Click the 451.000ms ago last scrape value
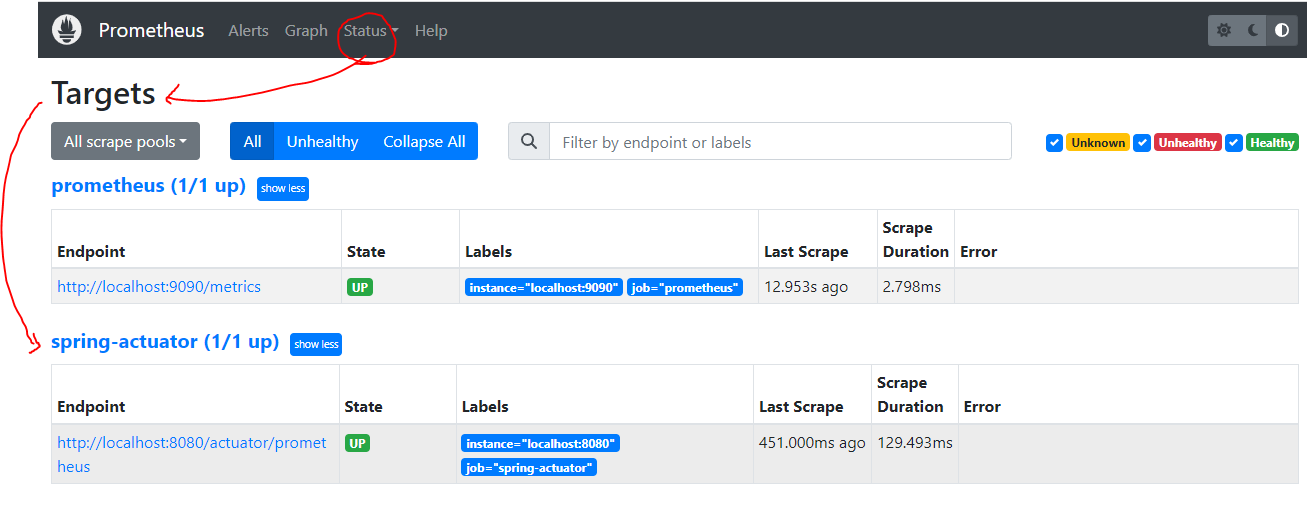Image resolution: width=1307 pixels, height=511 pixels. pos(812,442)
